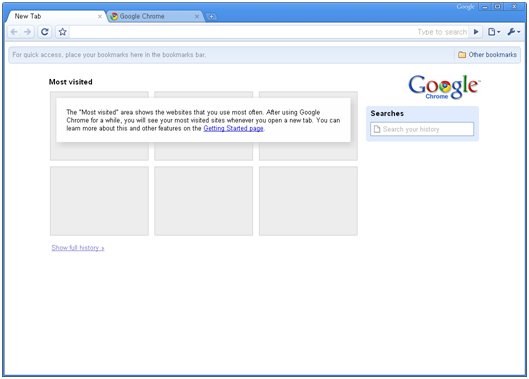The image size is (529, 379).
Task: Click the bookmarks bar hint text
Action: 109,55
